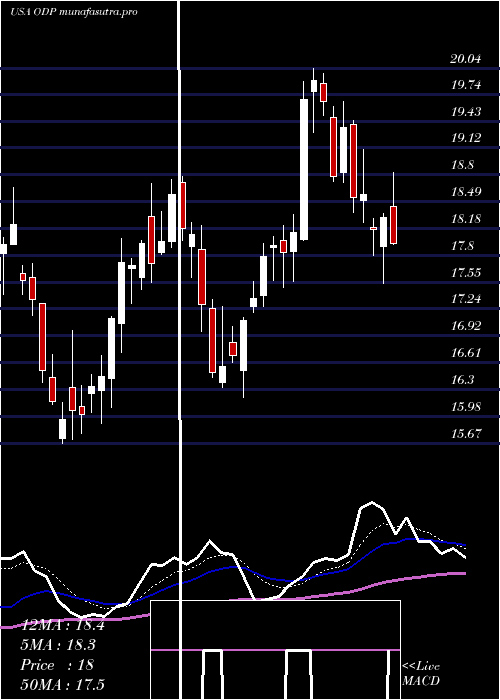Screen dimensions: 500x700
Task: Click the 18.8 price level label
Action: click(462, 165)
